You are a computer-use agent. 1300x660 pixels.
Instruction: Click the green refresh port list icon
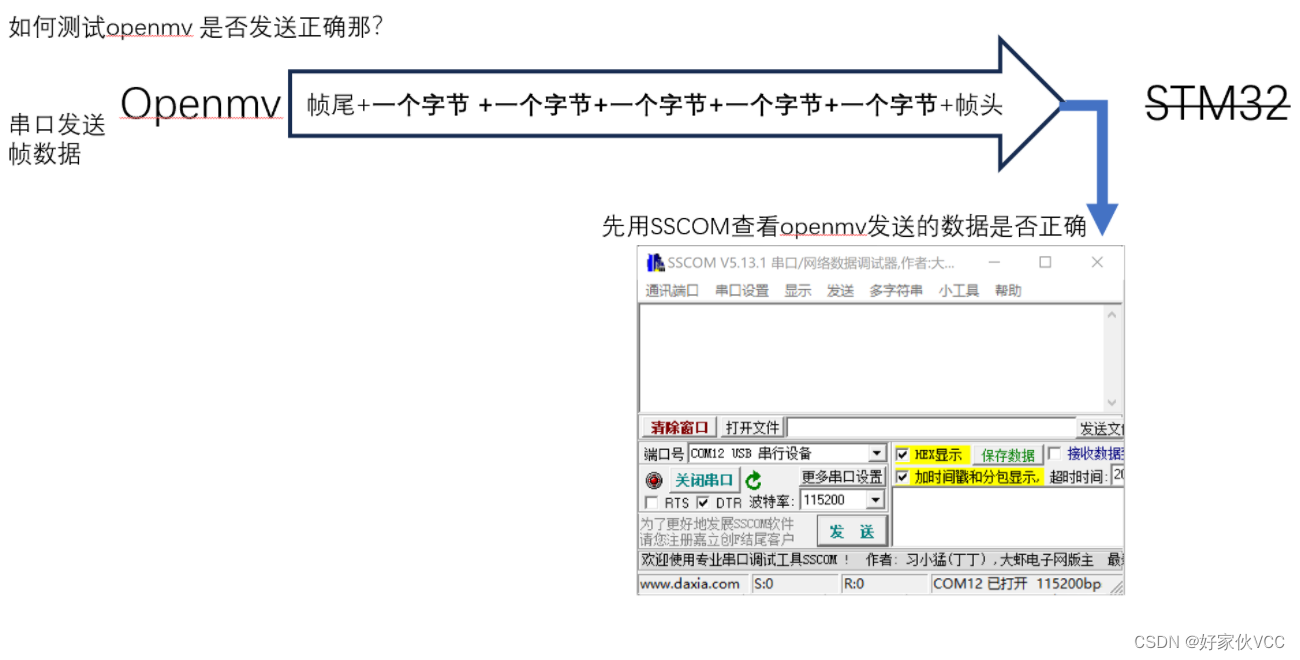(x=752, y=481)
